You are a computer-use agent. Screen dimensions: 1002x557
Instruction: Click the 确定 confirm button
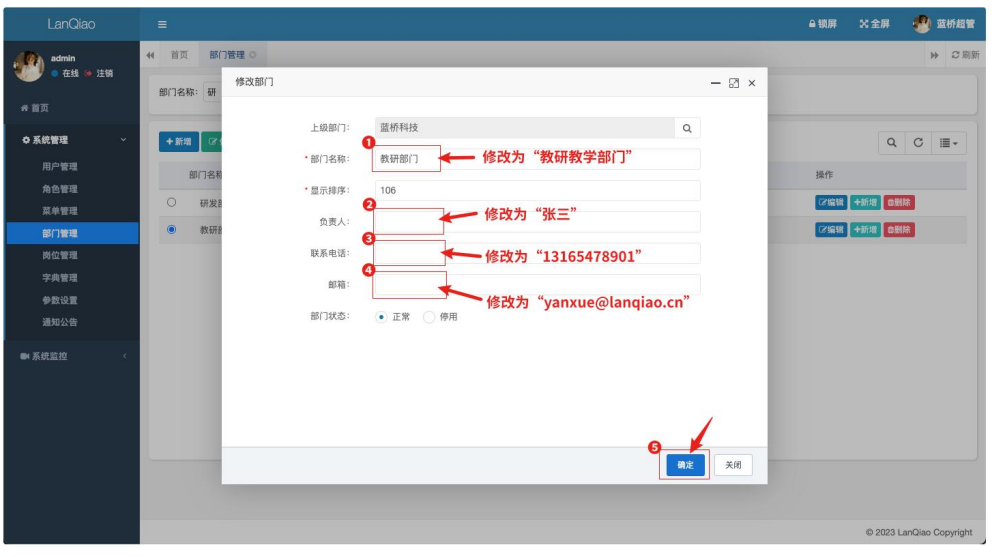click(x=685, y=465)
